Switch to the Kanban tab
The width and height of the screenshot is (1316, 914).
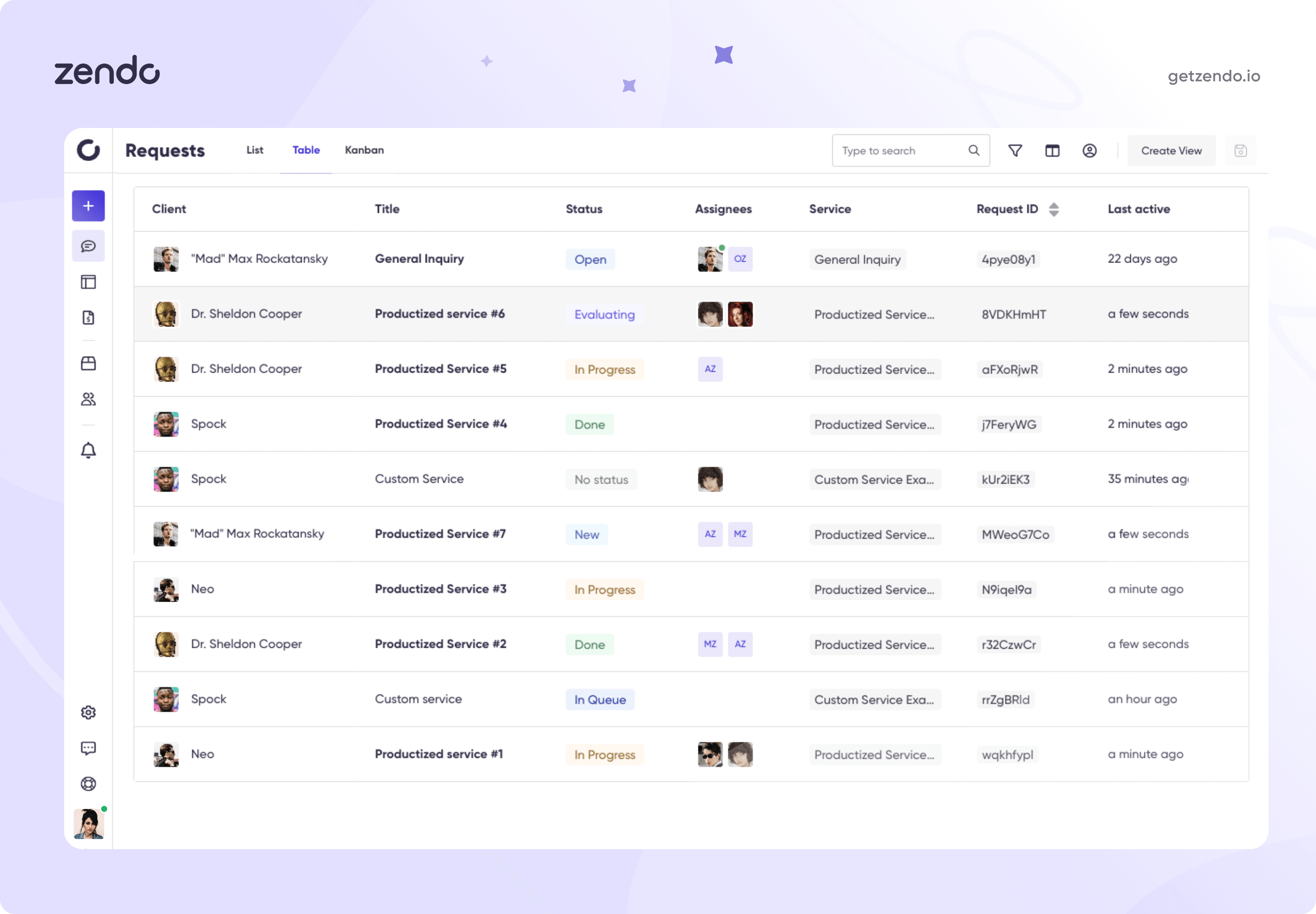[364, 150]
